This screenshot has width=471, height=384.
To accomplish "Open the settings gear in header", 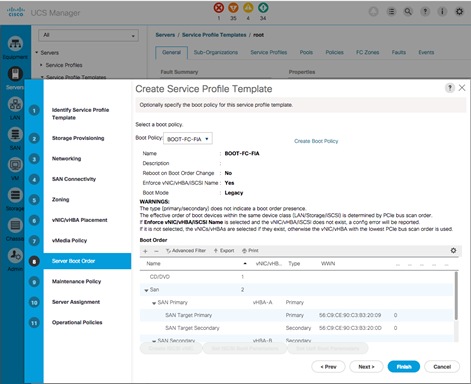I will (x=459, y=12).
